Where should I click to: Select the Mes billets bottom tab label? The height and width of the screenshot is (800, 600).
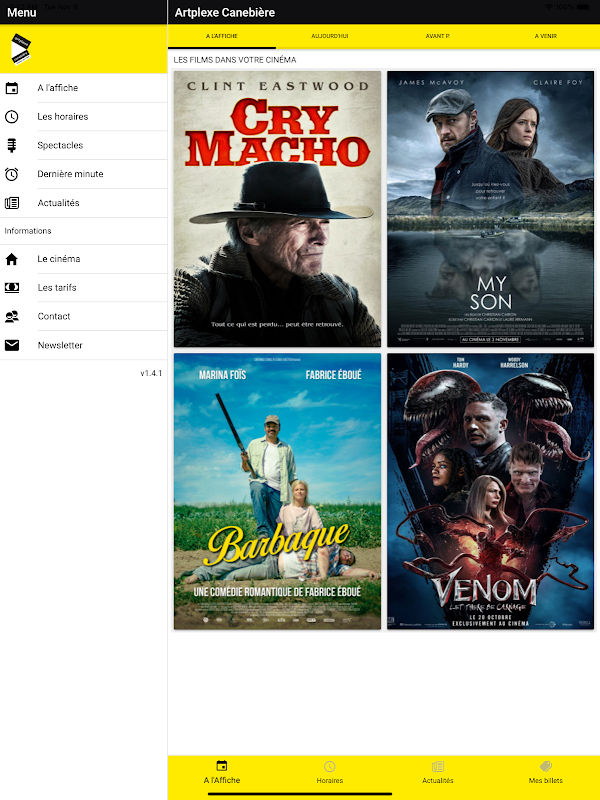pyautogui.click(x=546, y=781)
